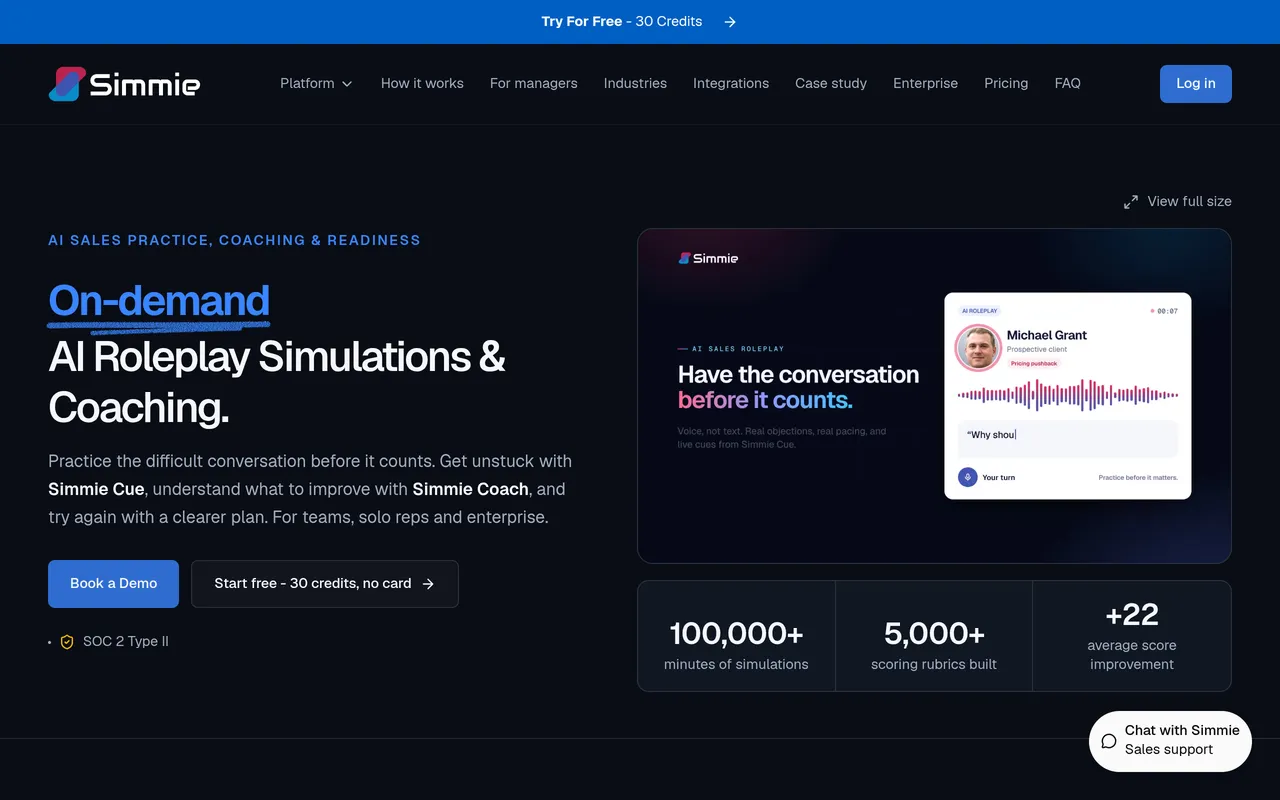The width and height of the screenshot is (1280, 800).
Task: Click the "Why shou" transcript text box
Action: [1068, 439]
